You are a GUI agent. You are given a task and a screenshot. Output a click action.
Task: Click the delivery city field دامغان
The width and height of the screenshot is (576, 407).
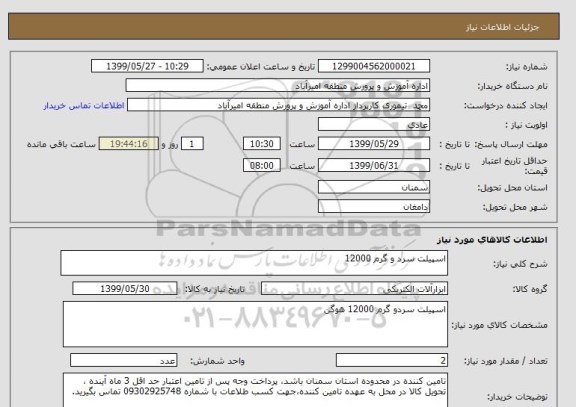click(x=374, y=207)
